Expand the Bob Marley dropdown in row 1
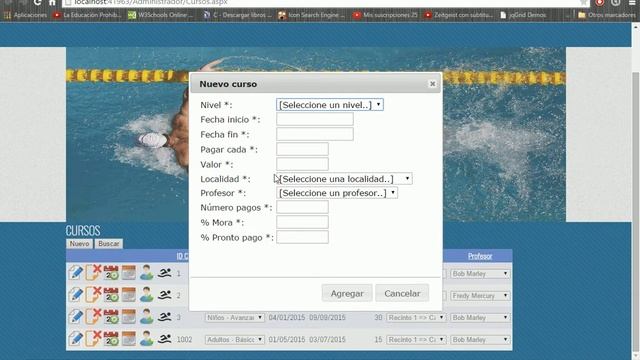The height and width of the screenshot is (360, 640). coord(480,273)
